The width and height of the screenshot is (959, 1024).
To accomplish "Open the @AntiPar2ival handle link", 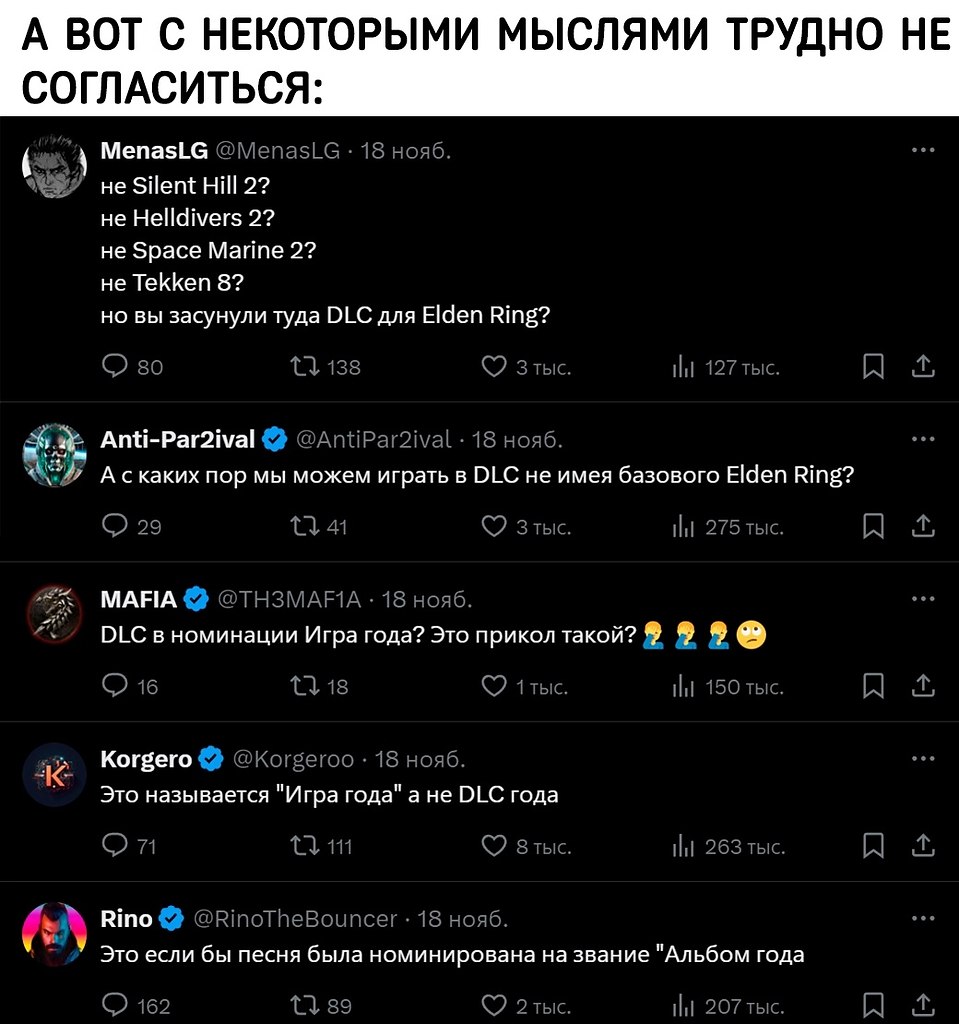I will click(374, 440).
